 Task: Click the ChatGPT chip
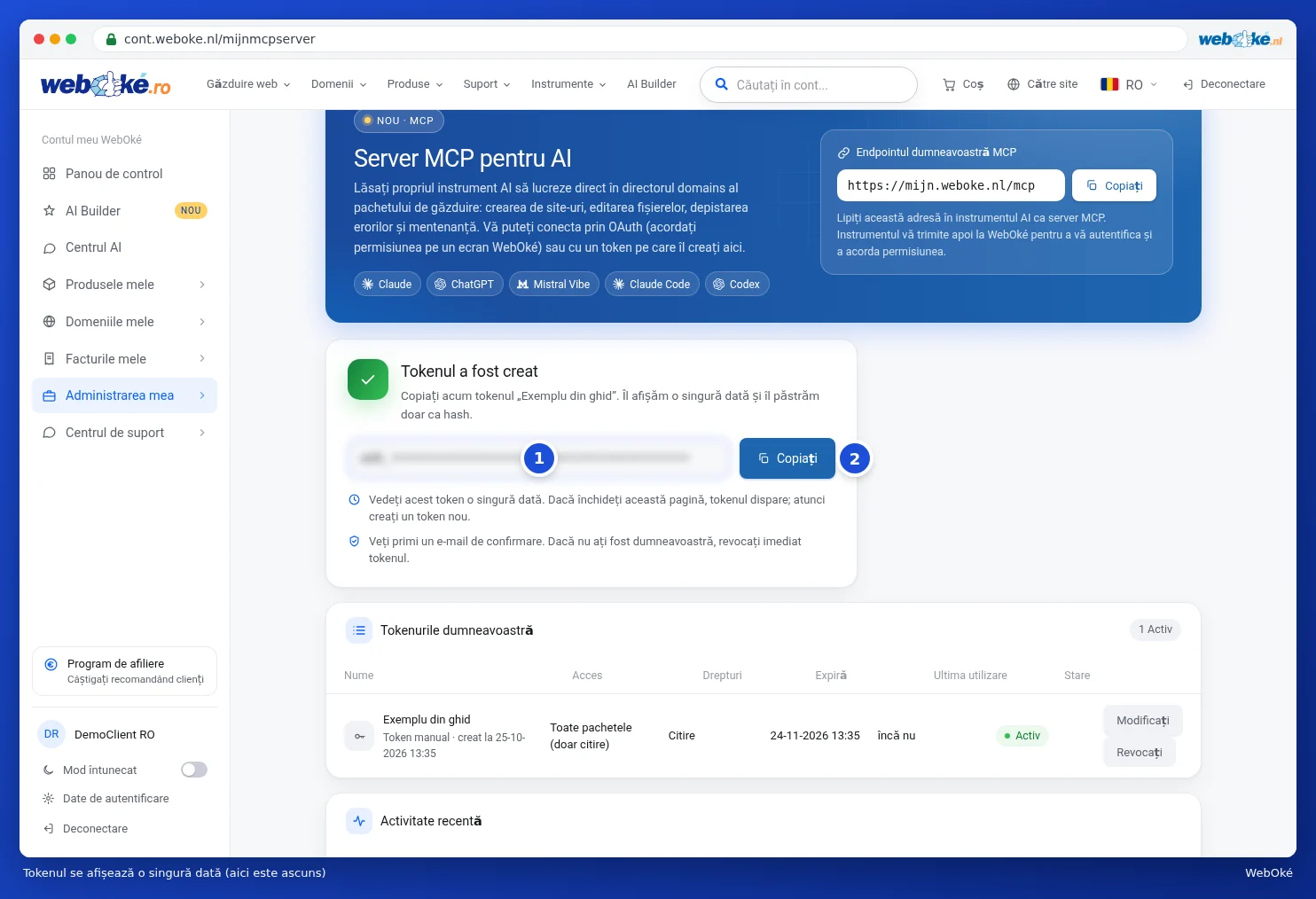click(466, 285)
